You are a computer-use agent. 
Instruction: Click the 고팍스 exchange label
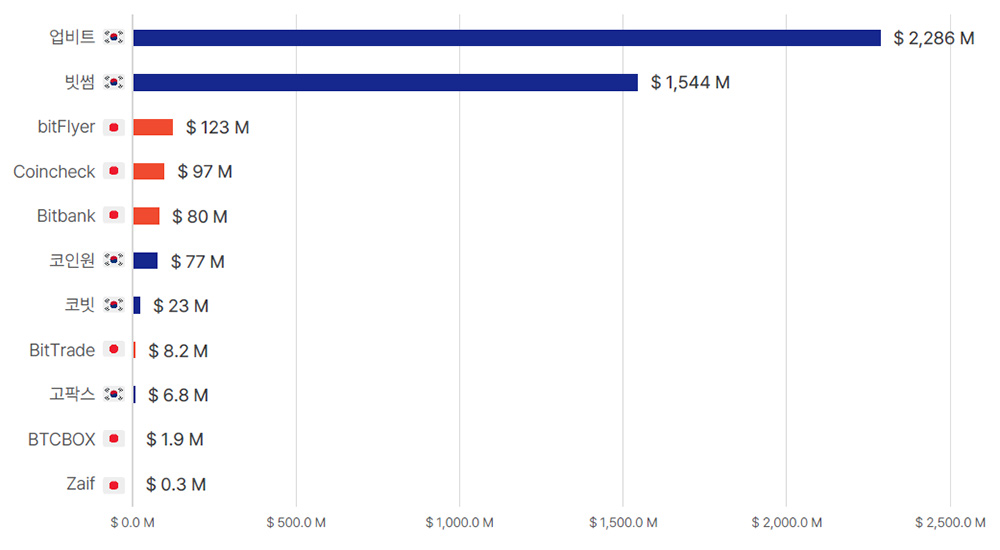(x=72, y=394)
